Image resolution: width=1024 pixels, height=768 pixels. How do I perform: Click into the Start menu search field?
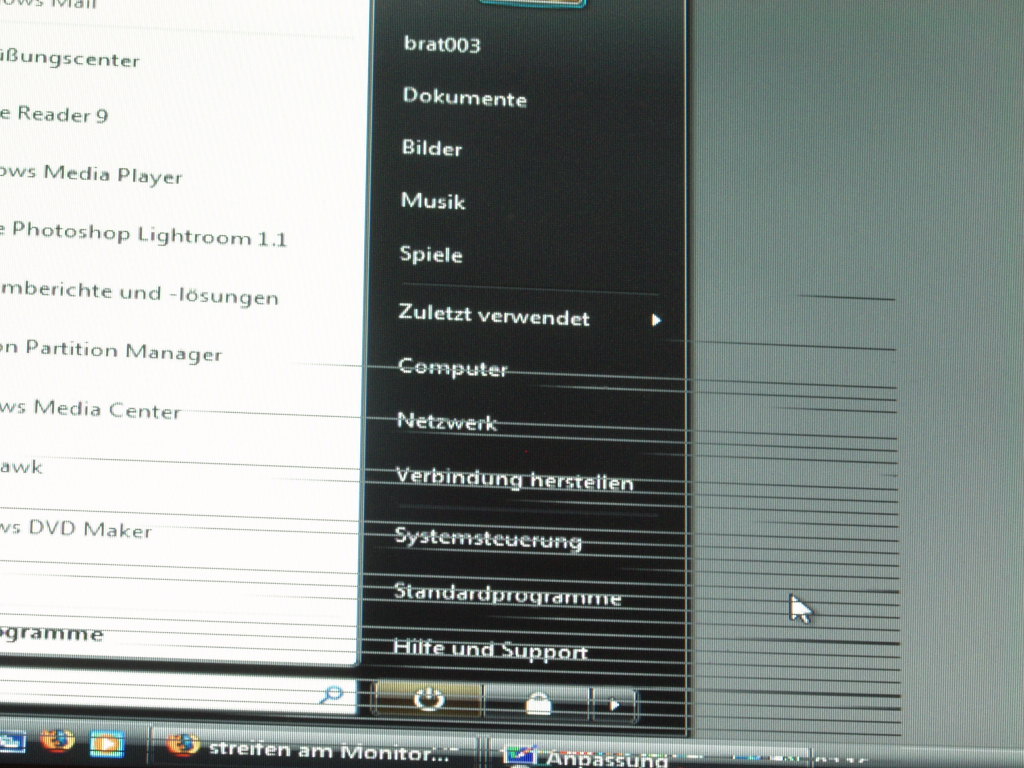176,692
